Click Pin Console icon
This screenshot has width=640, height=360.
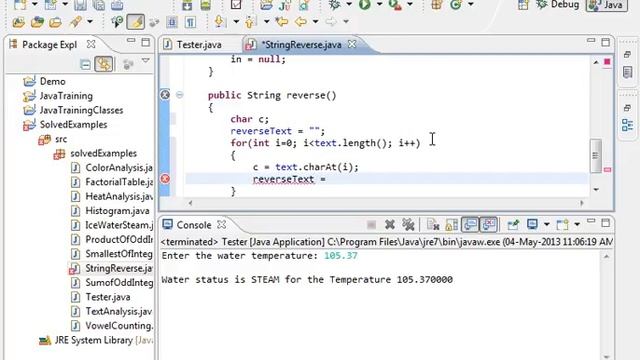click(x=513, y=225)
